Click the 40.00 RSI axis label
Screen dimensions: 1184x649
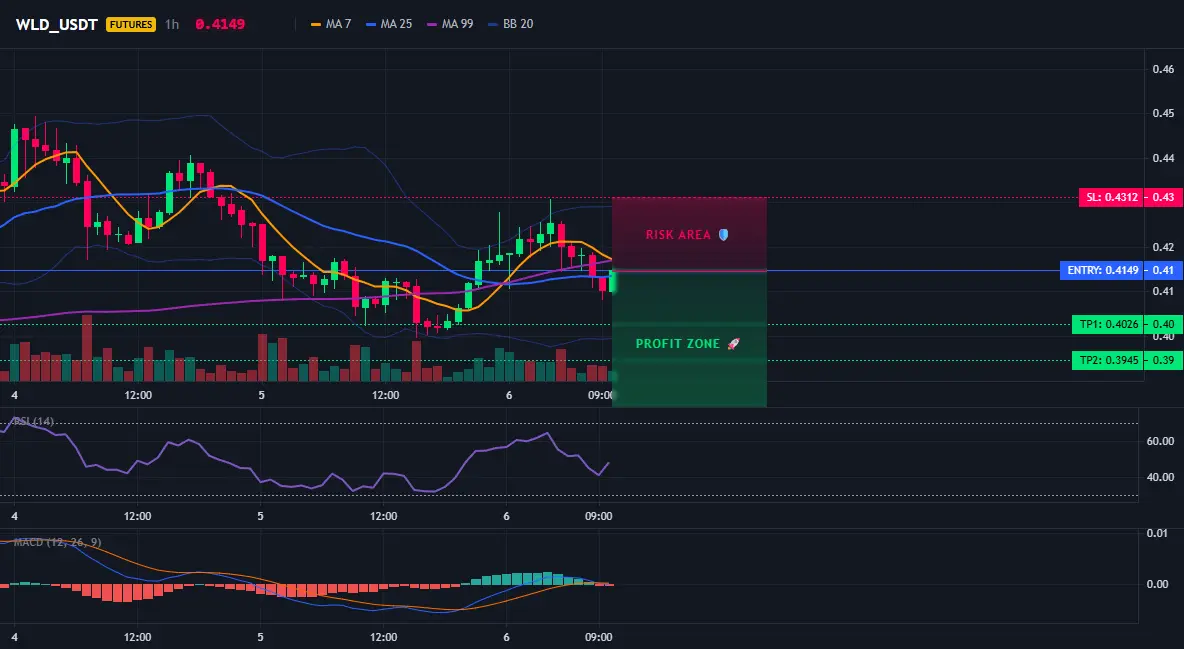(1161, 477)
